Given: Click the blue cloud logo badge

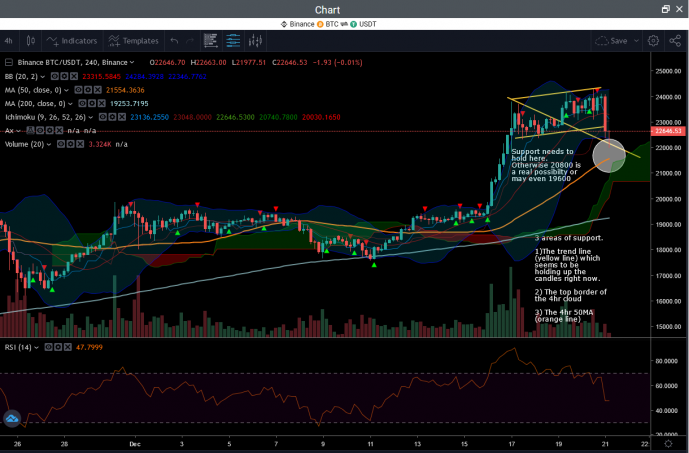Looking at the screenshot, I should point(12,418).
